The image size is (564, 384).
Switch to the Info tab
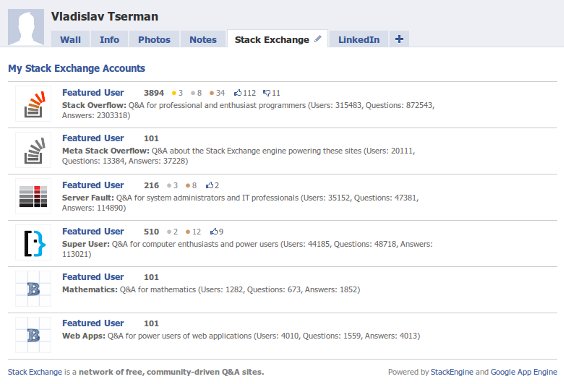point(109,39)
